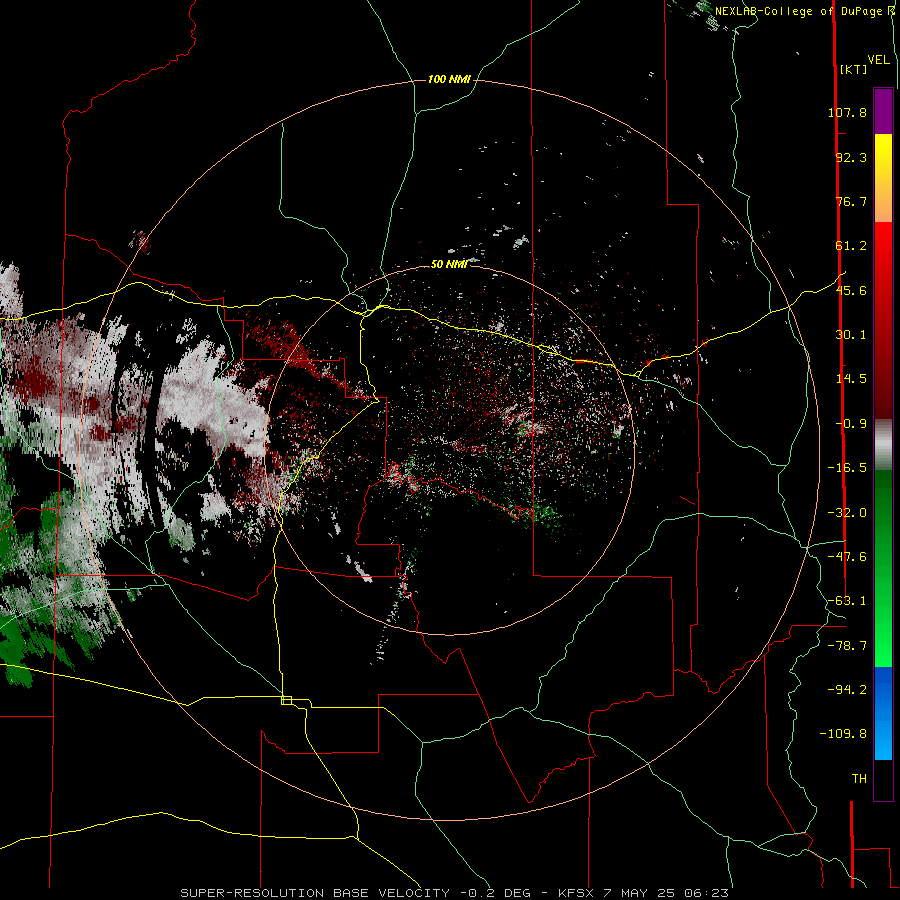Click the 14.5 value on velocity scale
900x900 pixels.
tap(851, 379)
